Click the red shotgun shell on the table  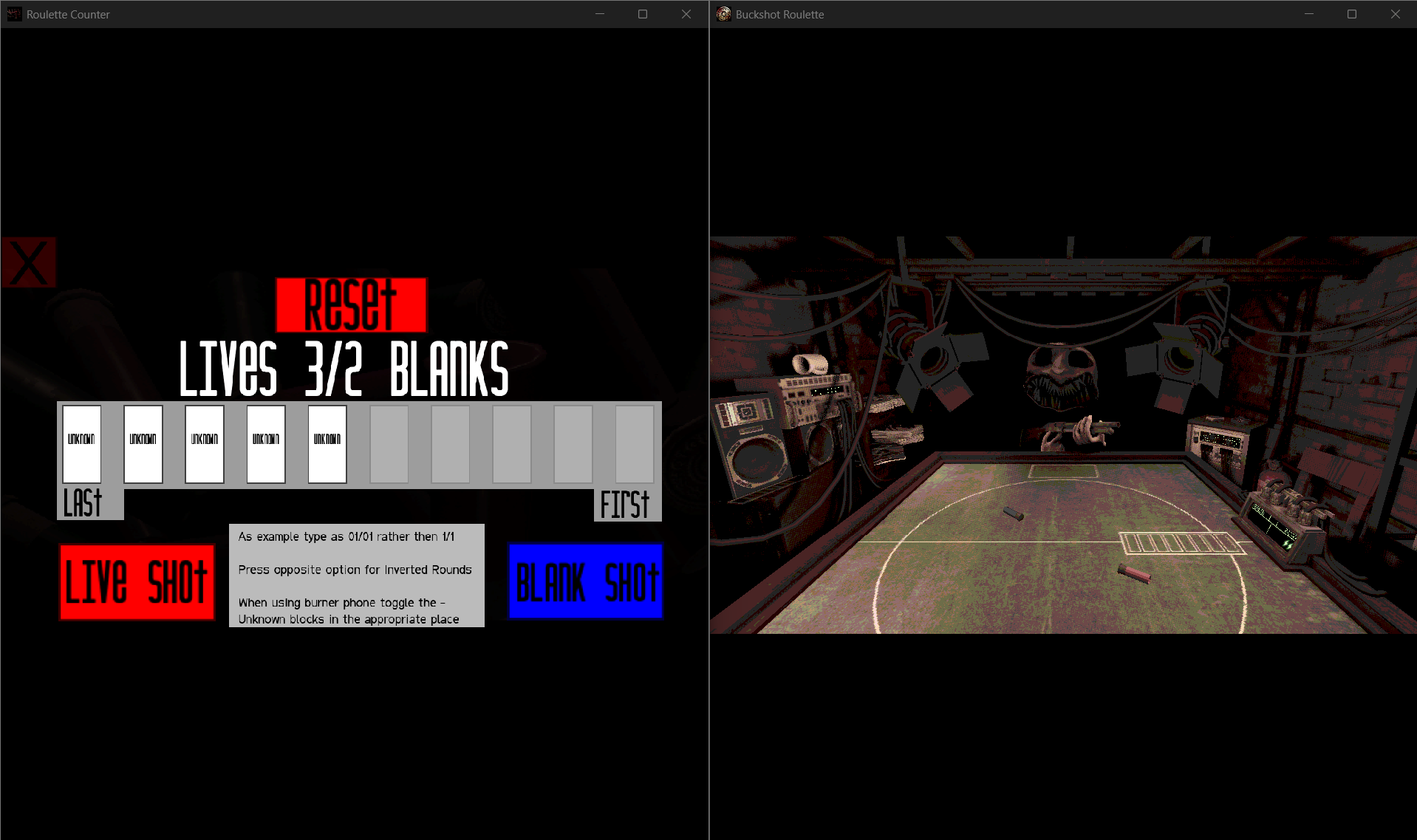(1134, 573)
